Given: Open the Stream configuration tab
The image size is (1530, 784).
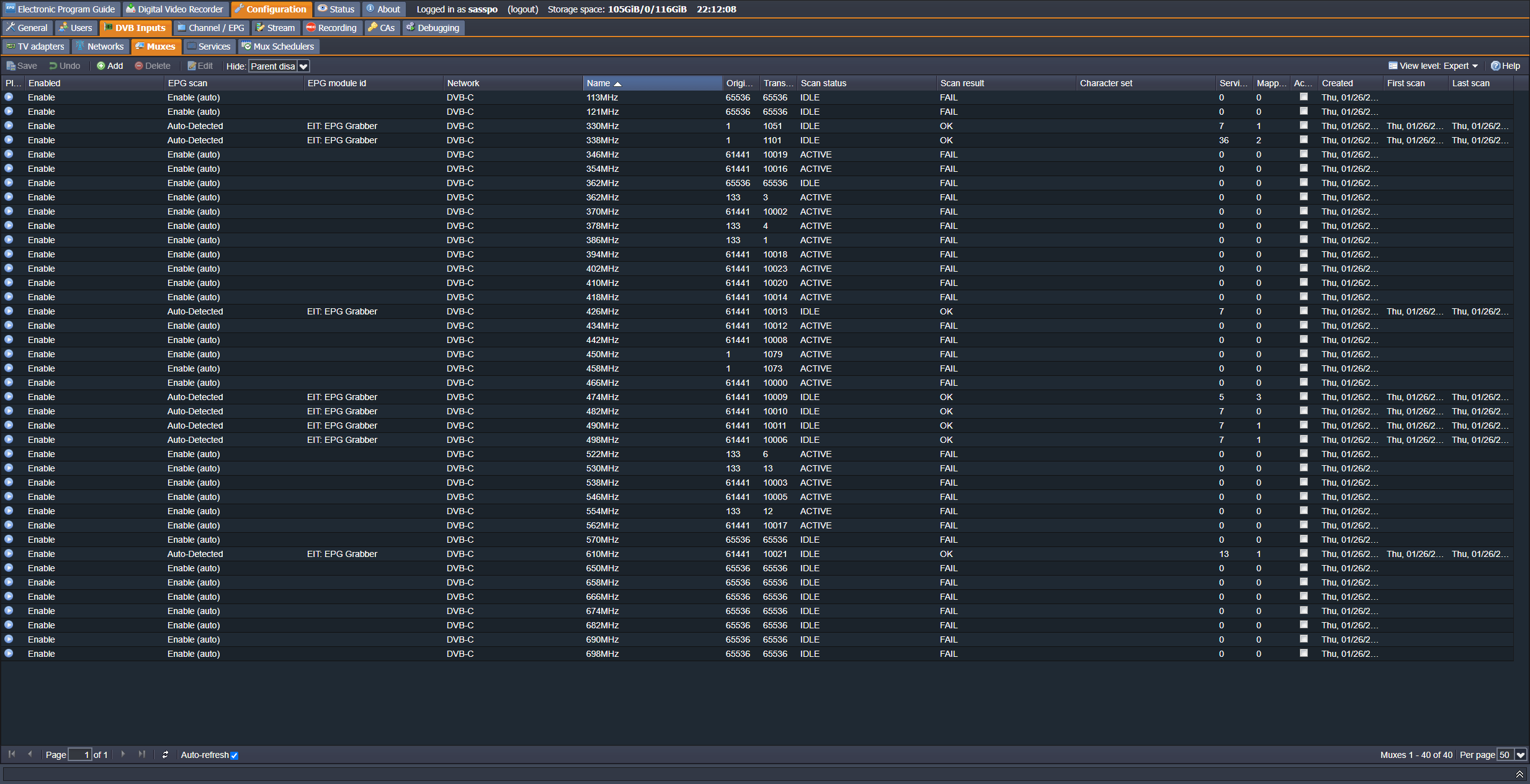Looking at the screenshot, I should pyautogui.click(x=275, y=28).
